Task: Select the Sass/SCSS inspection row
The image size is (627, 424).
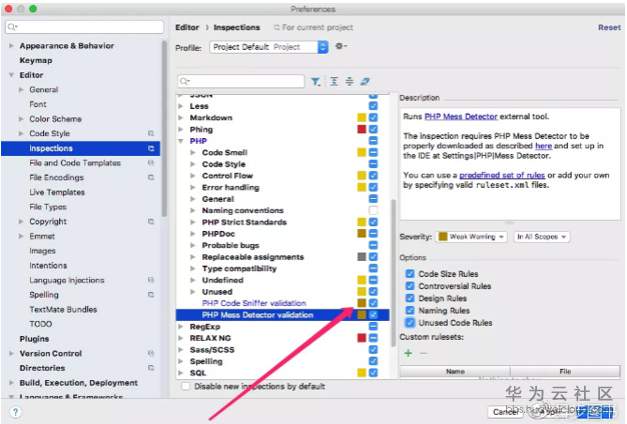Action: point(283,350)
